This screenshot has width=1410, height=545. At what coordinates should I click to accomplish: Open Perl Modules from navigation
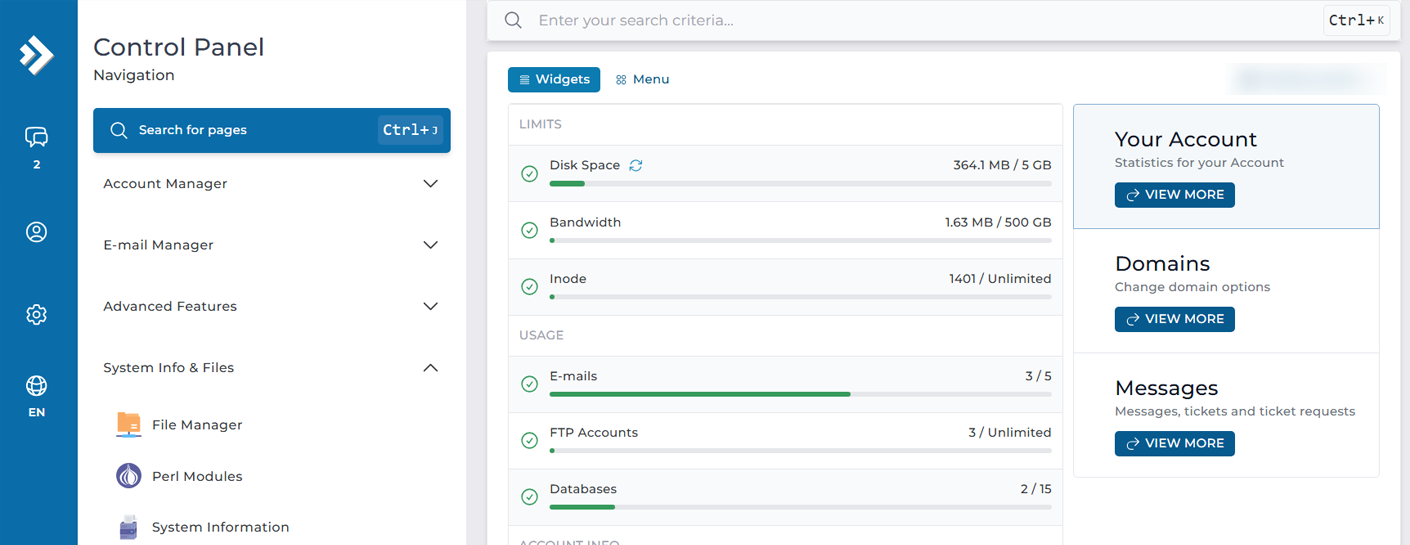(x=197, y=476)
